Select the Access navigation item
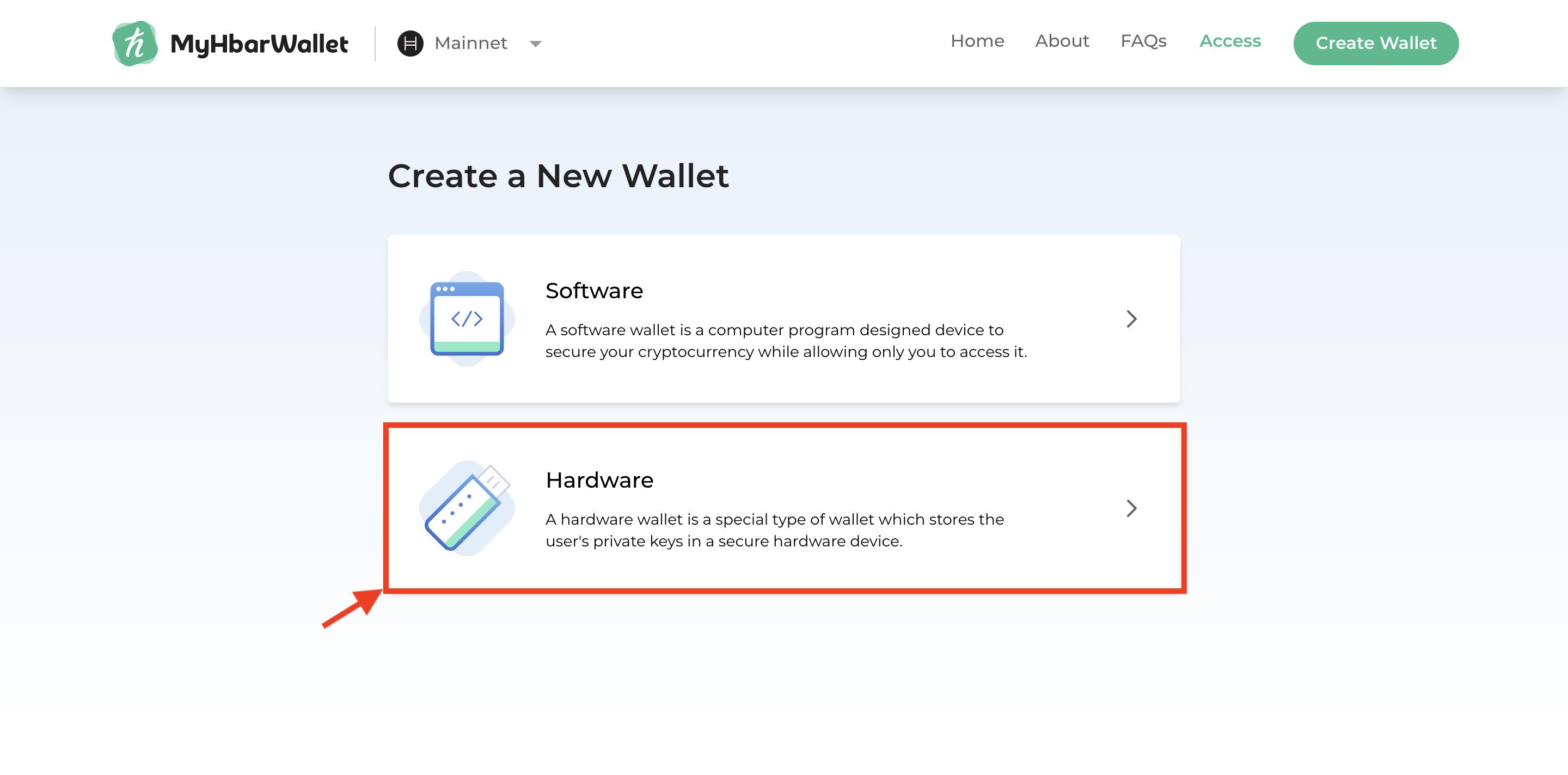This screenshot has height=775, width=1568. click(1229, 41)
